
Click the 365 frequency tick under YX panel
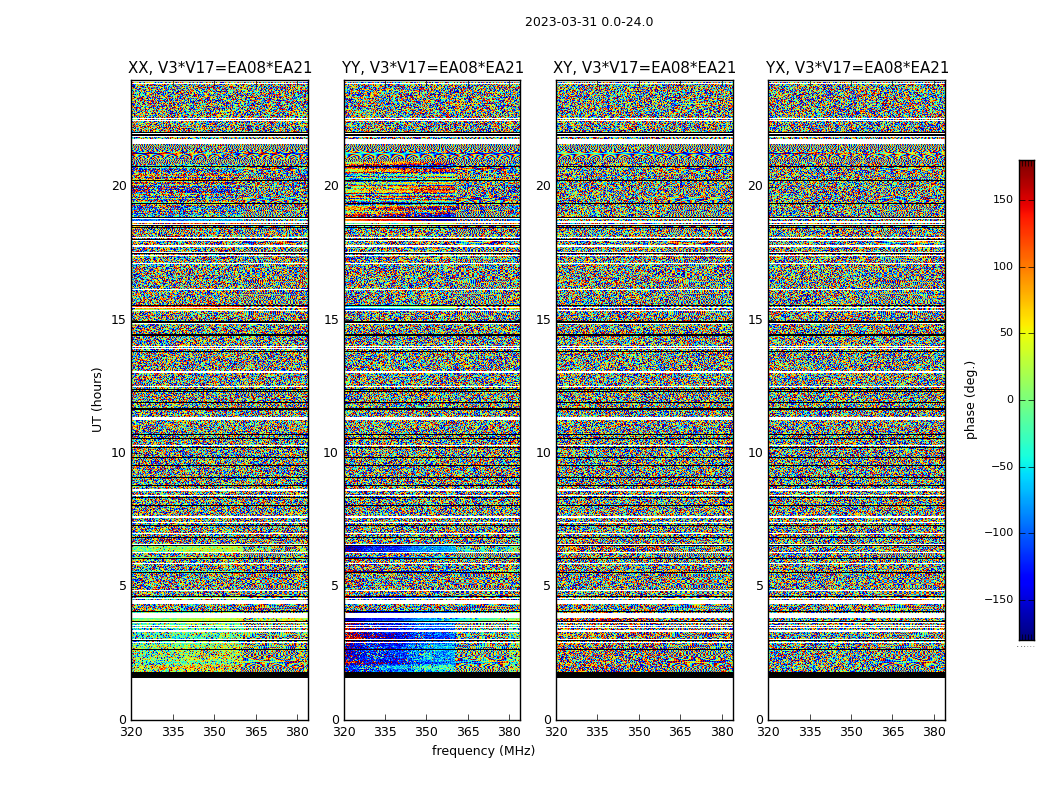pyautogui.click(x=893, y=732)
